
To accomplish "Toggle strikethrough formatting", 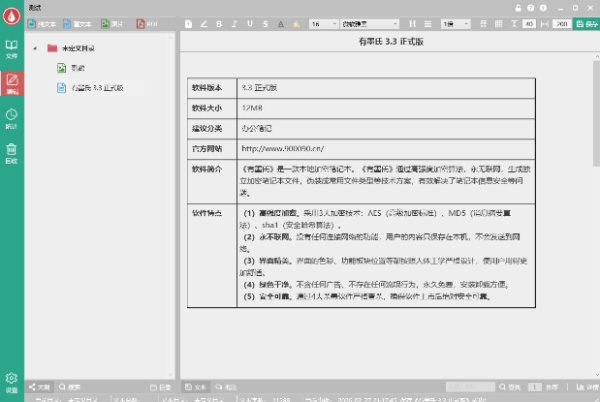I will [265, 24].
